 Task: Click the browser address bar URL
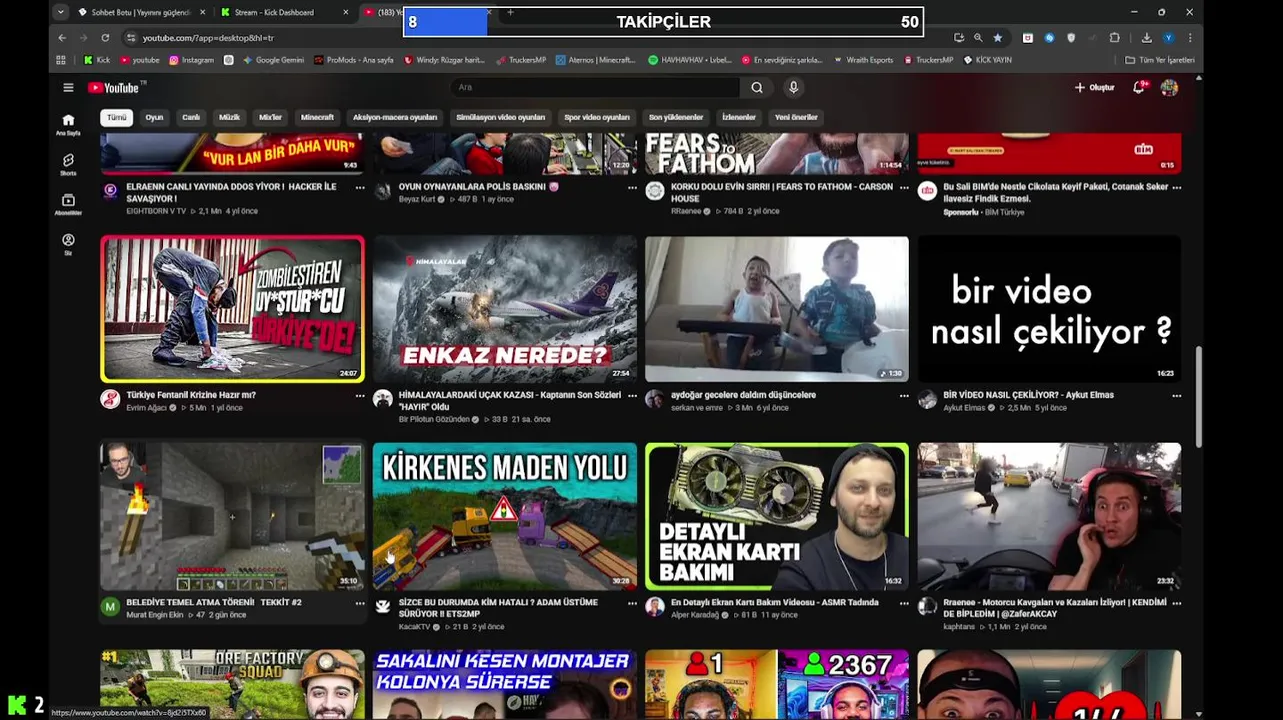208,38
